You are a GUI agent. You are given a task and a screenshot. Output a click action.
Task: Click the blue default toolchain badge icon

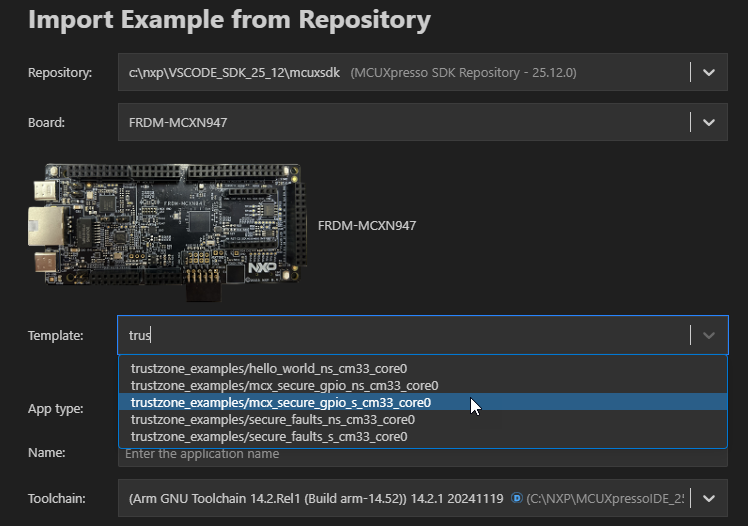(x=517, y=498)
